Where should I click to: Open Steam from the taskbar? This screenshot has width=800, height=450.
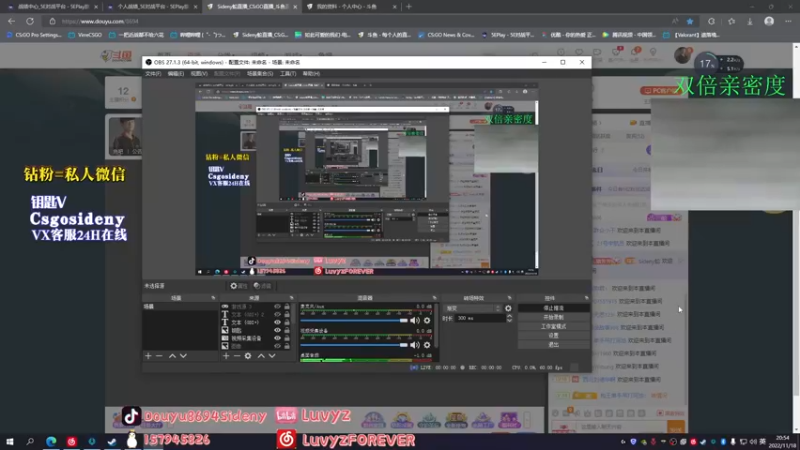click(112, 441)
